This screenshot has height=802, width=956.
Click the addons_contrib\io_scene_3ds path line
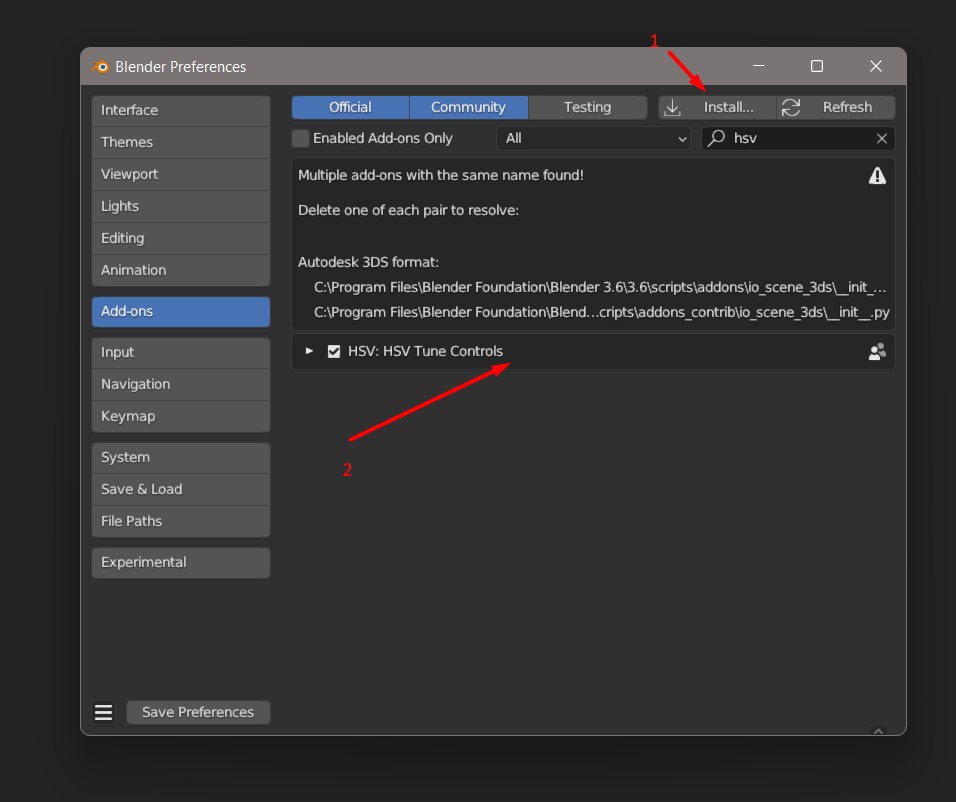[x=601, y=312]
